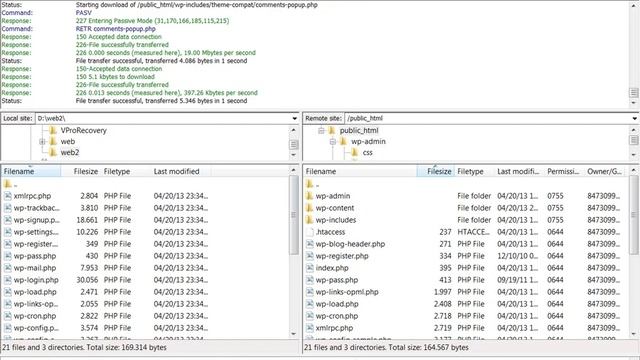Sort local files by Last modified column
This screenshot has width=640, height=360.
(181, 171)
